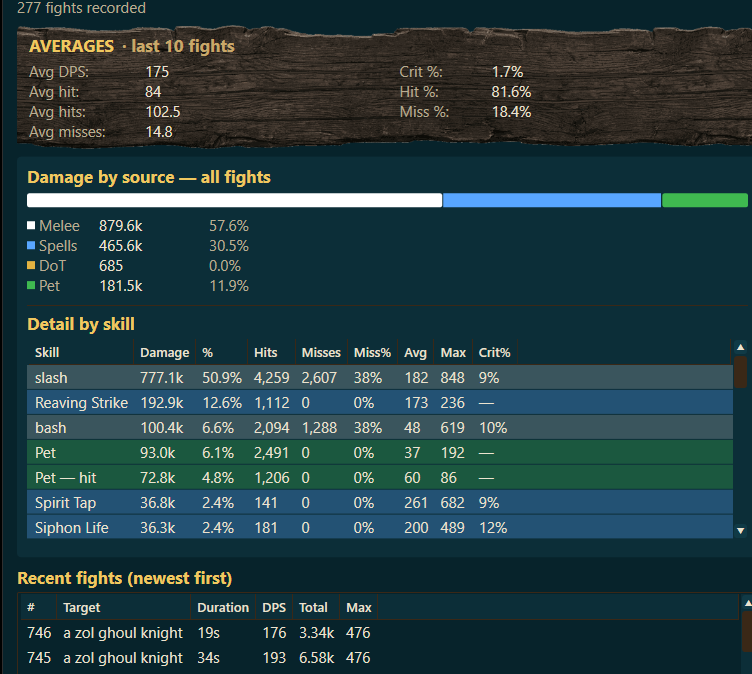This screenshot has height=674, width=752.
Task: Sort recent fights by Duration column header
Action: tap(223, 607)
